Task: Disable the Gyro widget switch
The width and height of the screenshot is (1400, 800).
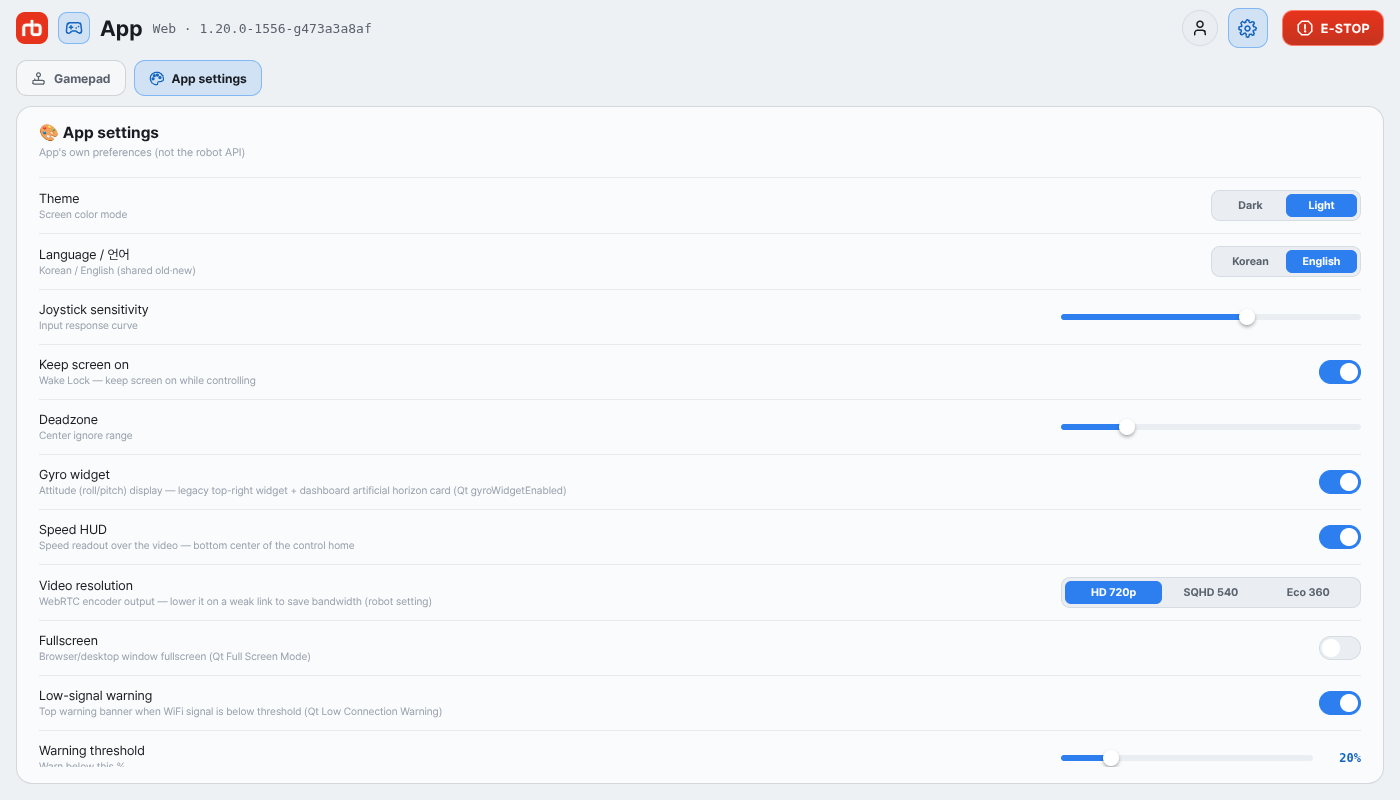Action: (1340, 482)
